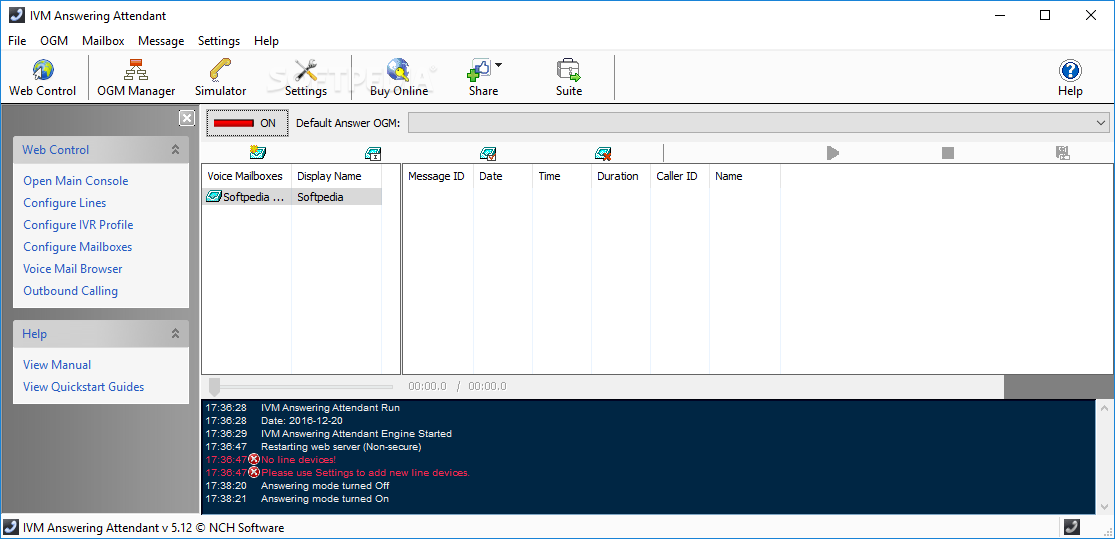Sort by Voice Mailboxes column header

[x=246, y=176]
